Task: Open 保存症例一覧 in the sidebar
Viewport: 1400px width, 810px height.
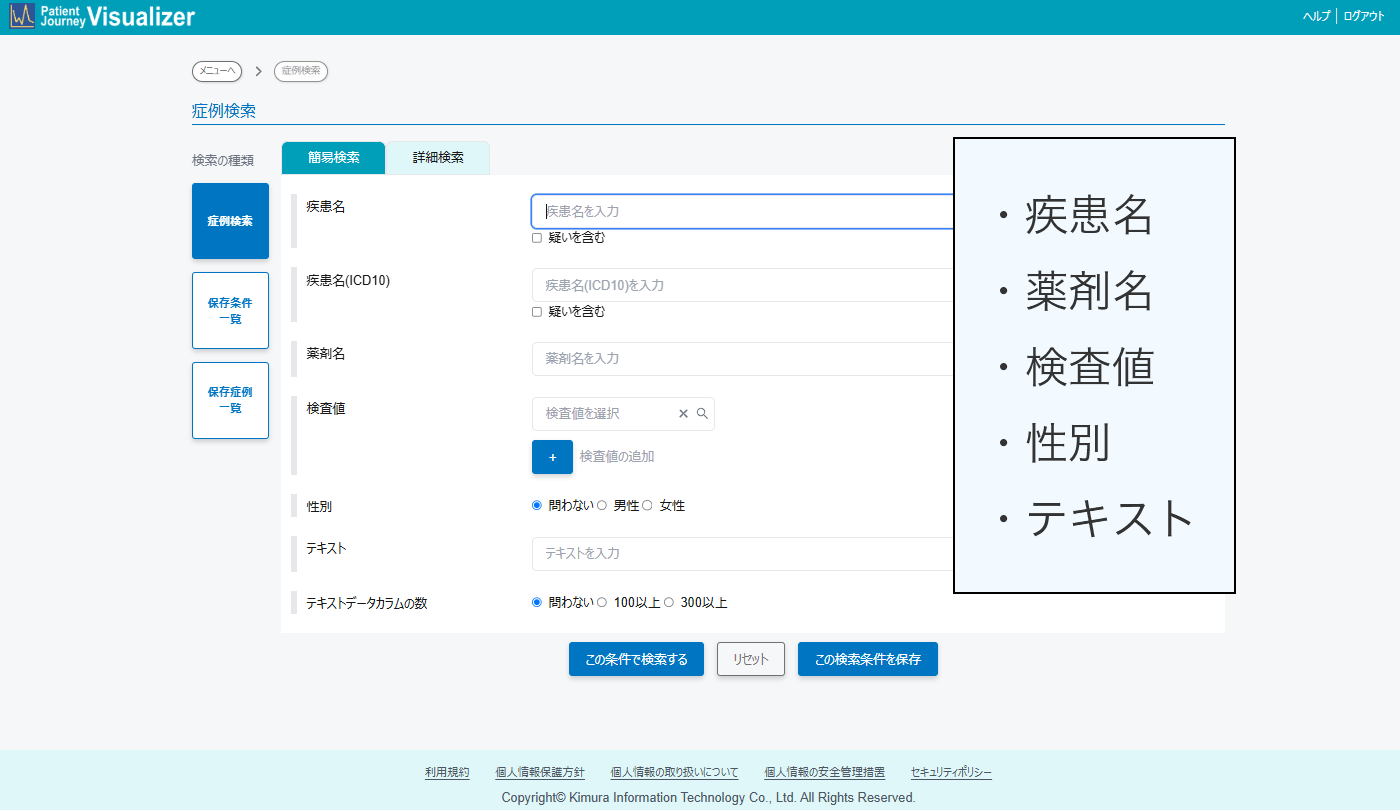Action: tap(230, 400)
